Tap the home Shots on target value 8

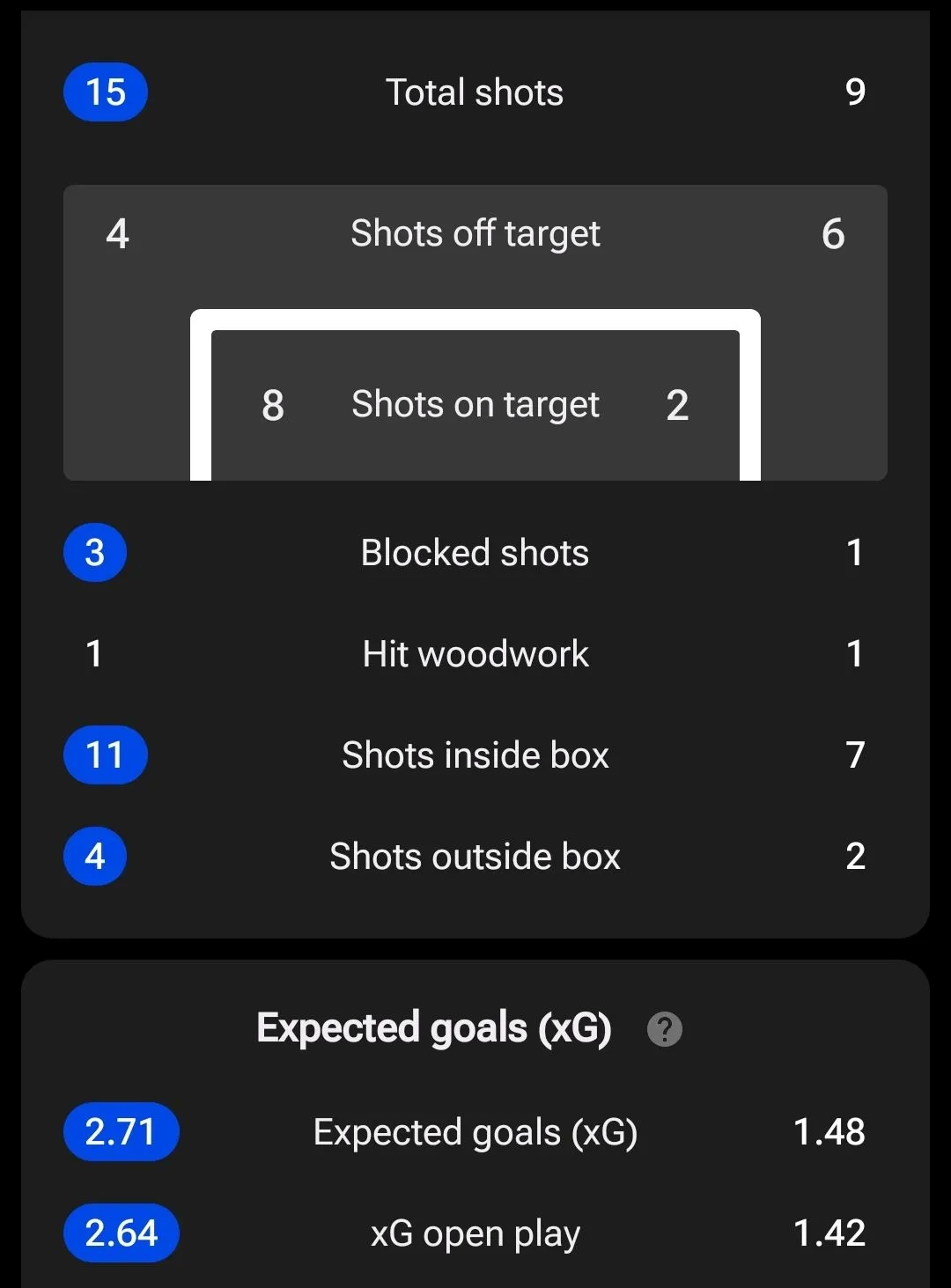click(273, 405)
